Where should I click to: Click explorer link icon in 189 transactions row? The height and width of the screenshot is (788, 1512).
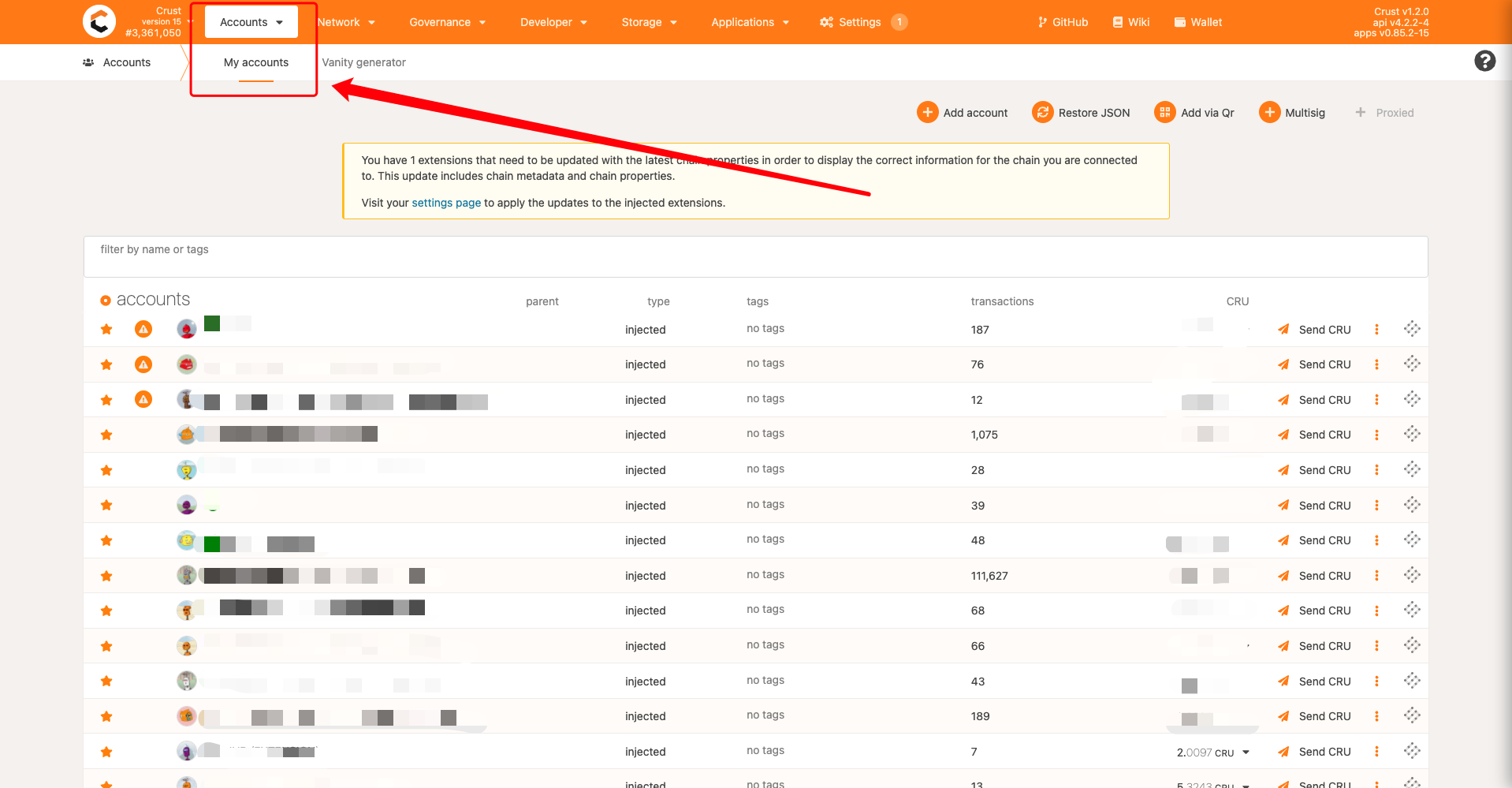pyautogui.click(x=1412, y=715)
